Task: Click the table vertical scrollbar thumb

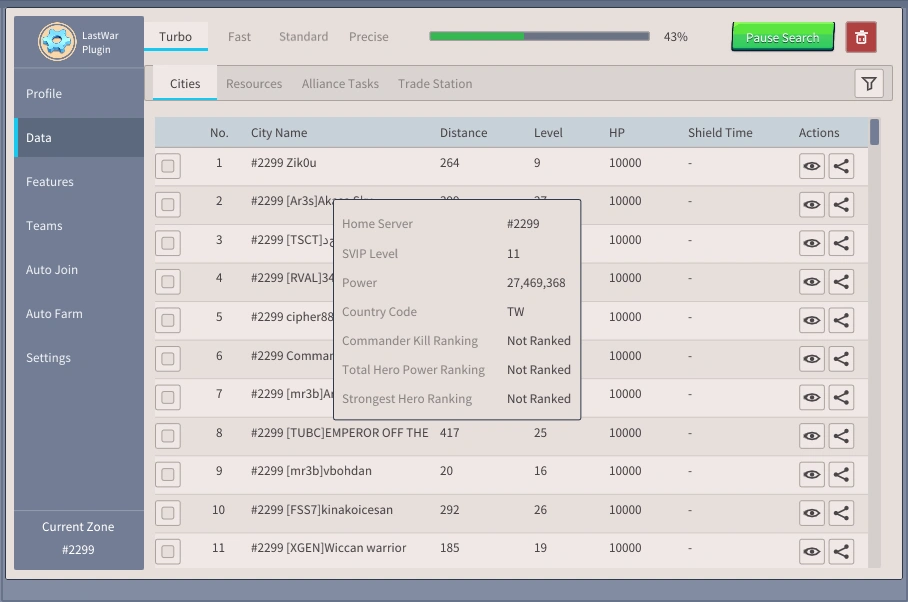Action: point(874,131)
